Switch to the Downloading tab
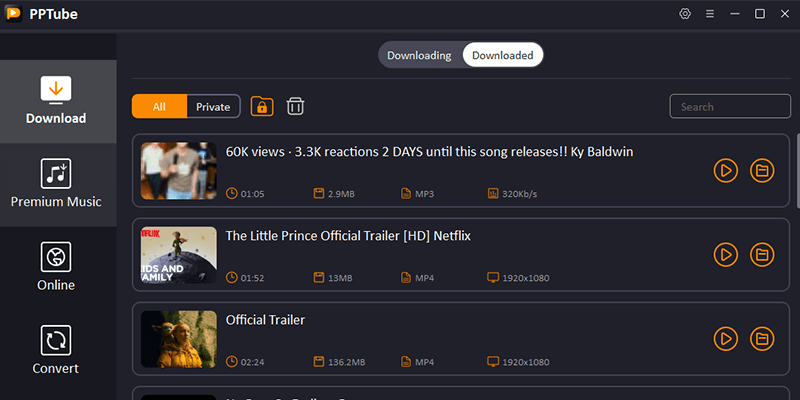800x400 pixels. tap(419, 55)
